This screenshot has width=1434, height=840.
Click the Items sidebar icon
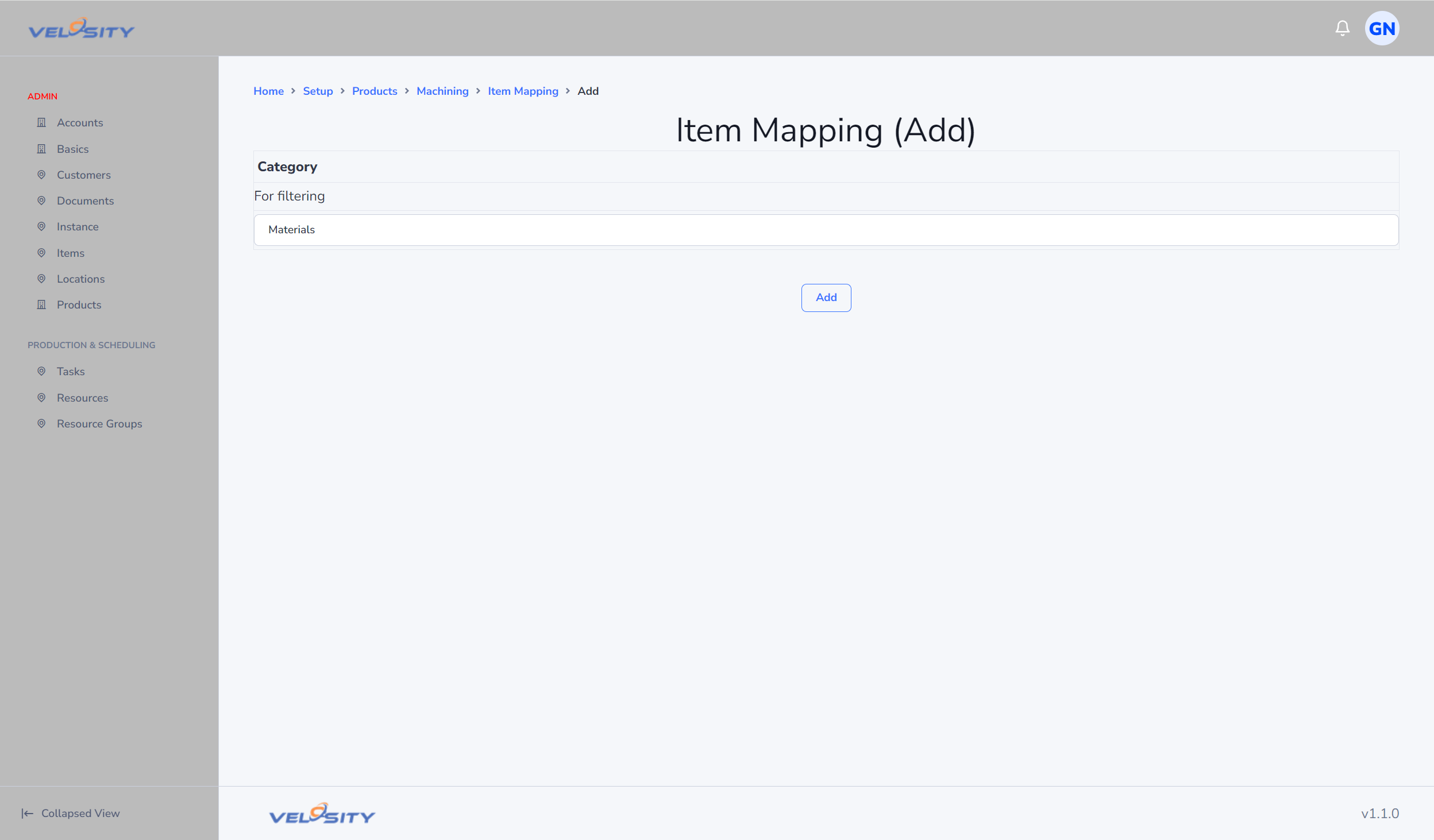tap(42, 253)
